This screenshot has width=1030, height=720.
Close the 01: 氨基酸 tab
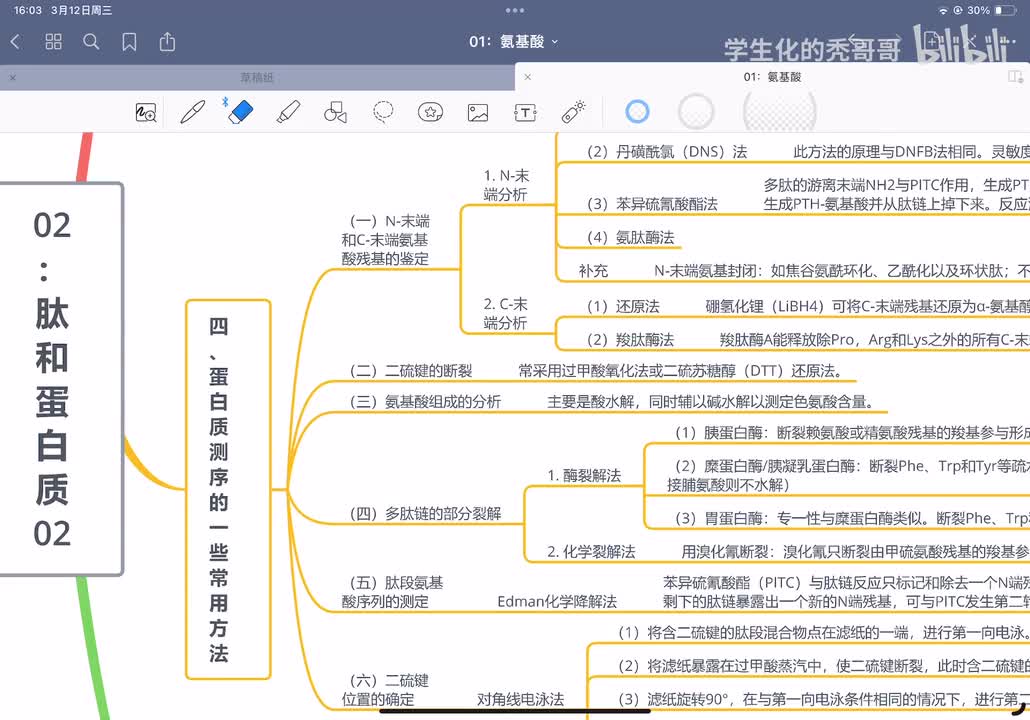pos(527,77)
